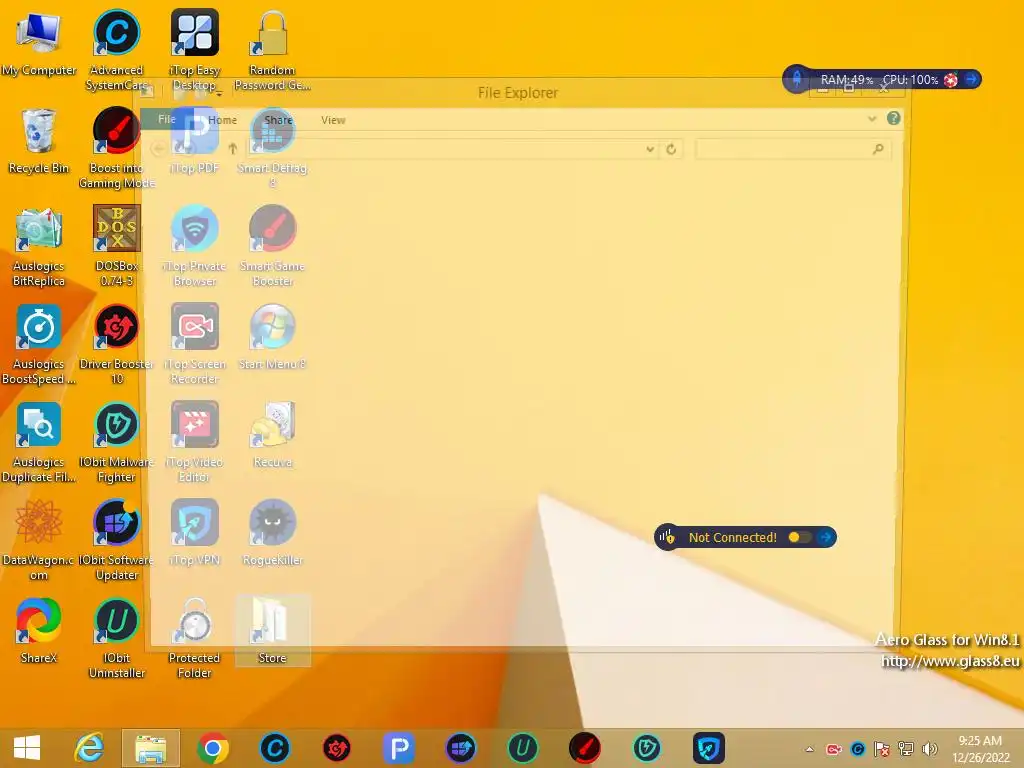Select Boost into Gaming Mode shortcut

116,148
